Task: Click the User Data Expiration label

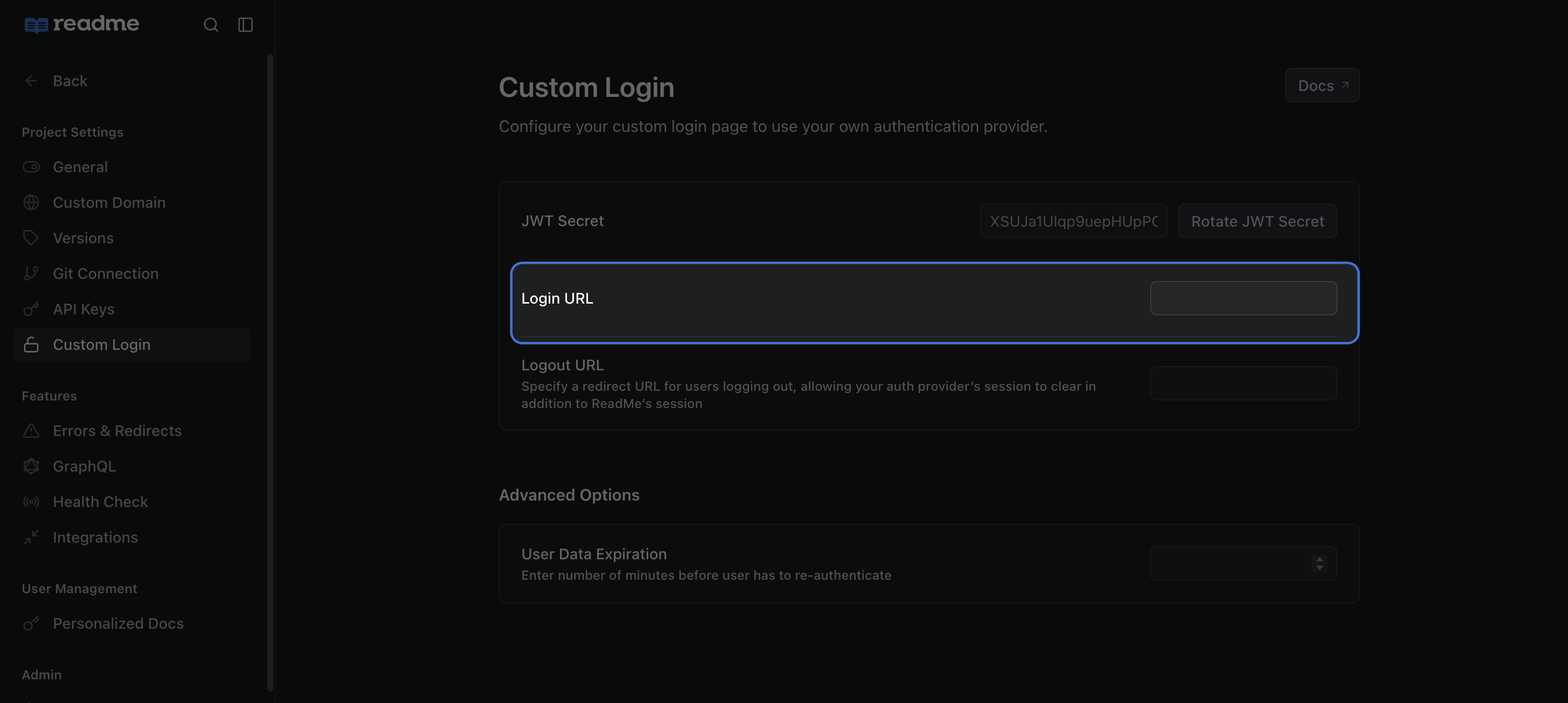Action: point(594,554)
